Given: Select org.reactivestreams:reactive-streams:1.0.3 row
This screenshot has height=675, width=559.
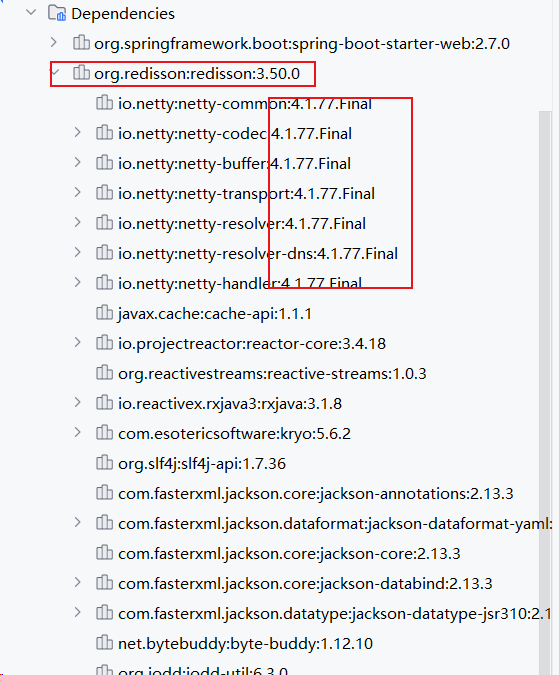Looking at the screenshot, I should (272, 374).
